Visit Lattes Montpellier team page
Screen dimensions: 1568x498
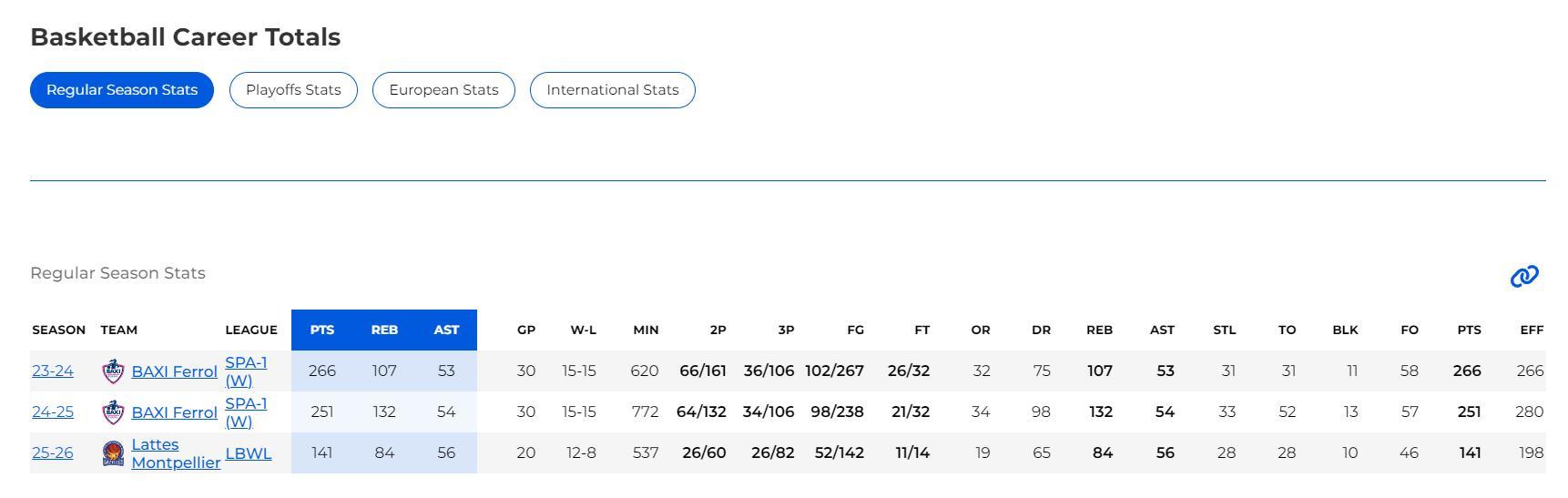pyautogui.click(x=176, y=453)
